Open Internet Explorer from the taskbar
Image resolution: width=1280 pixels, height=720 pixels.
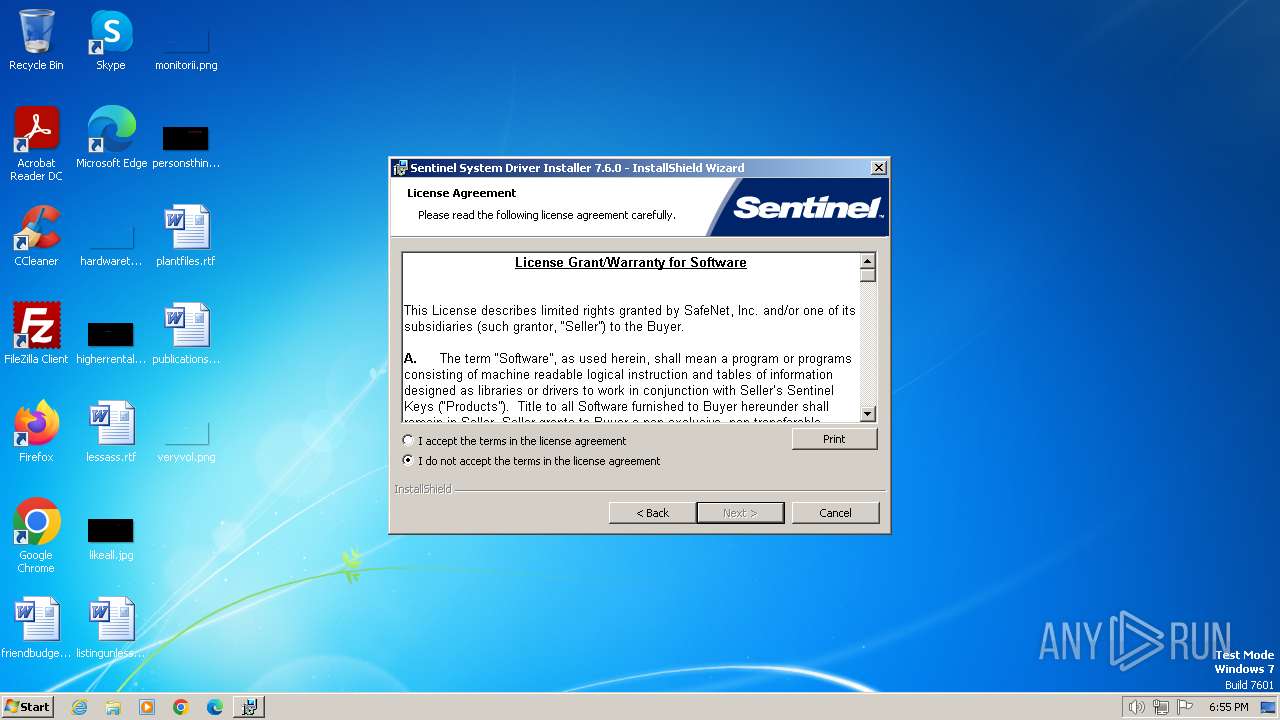pyautogui.click(x=79, y=707)
